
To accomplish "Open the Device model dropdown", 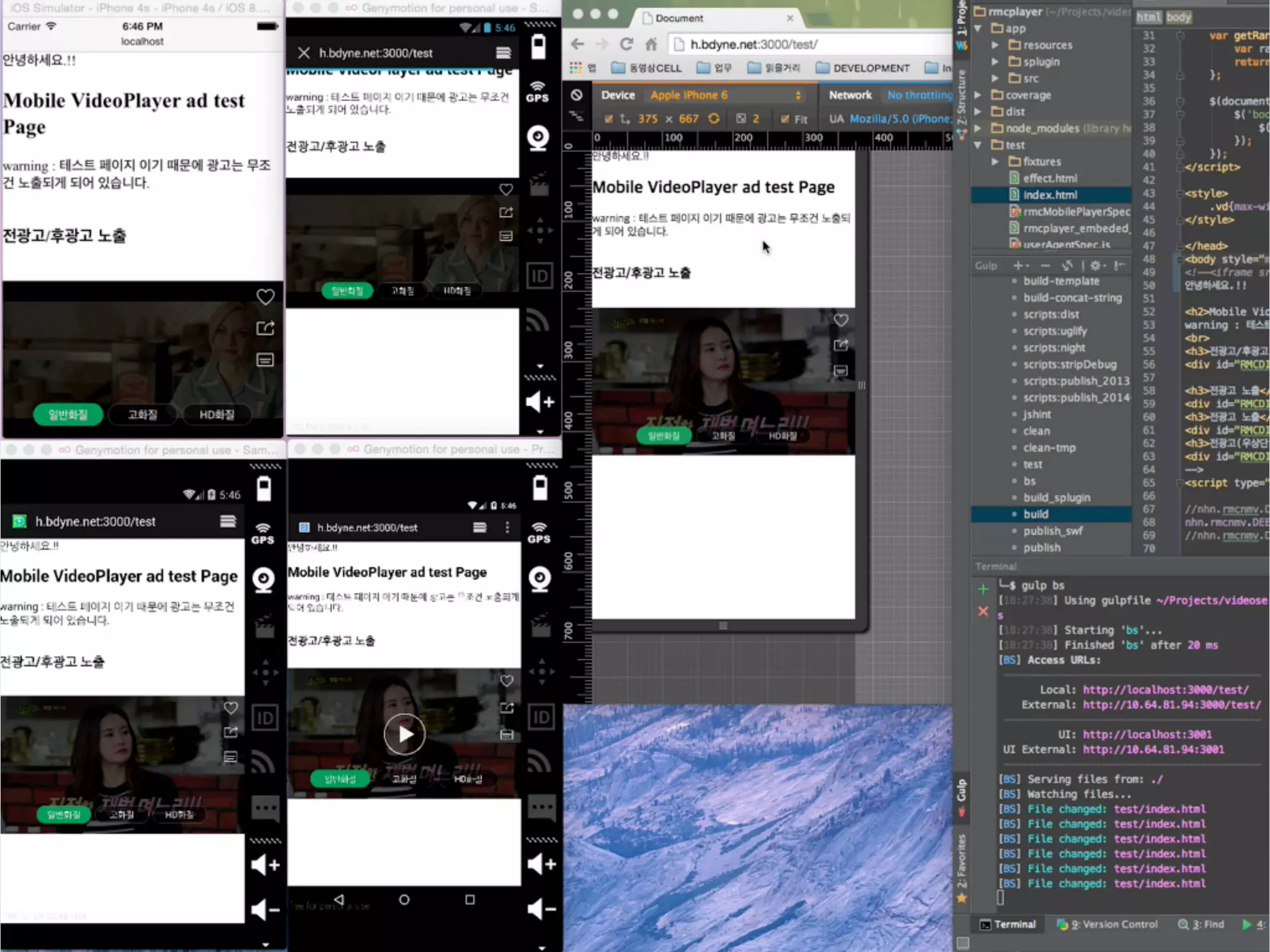I will click(724, 95).
